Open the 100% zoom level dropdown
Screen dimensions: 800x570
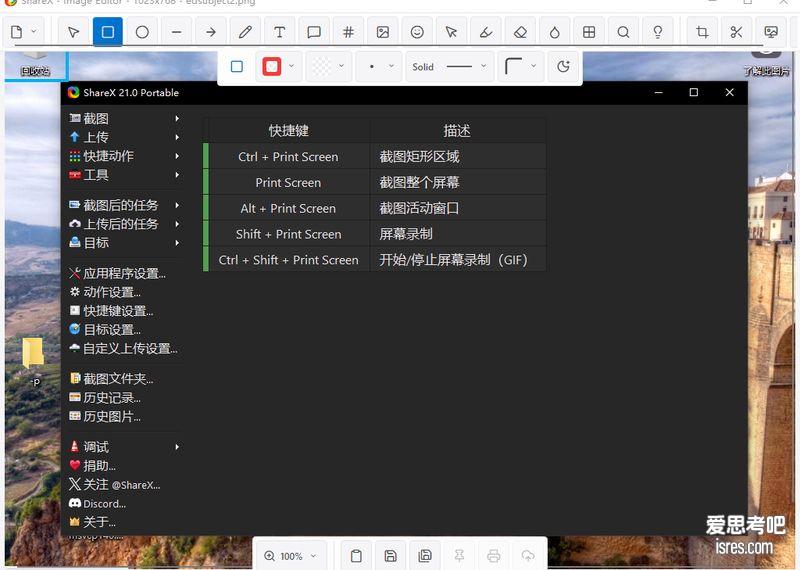tap(290, 556)
